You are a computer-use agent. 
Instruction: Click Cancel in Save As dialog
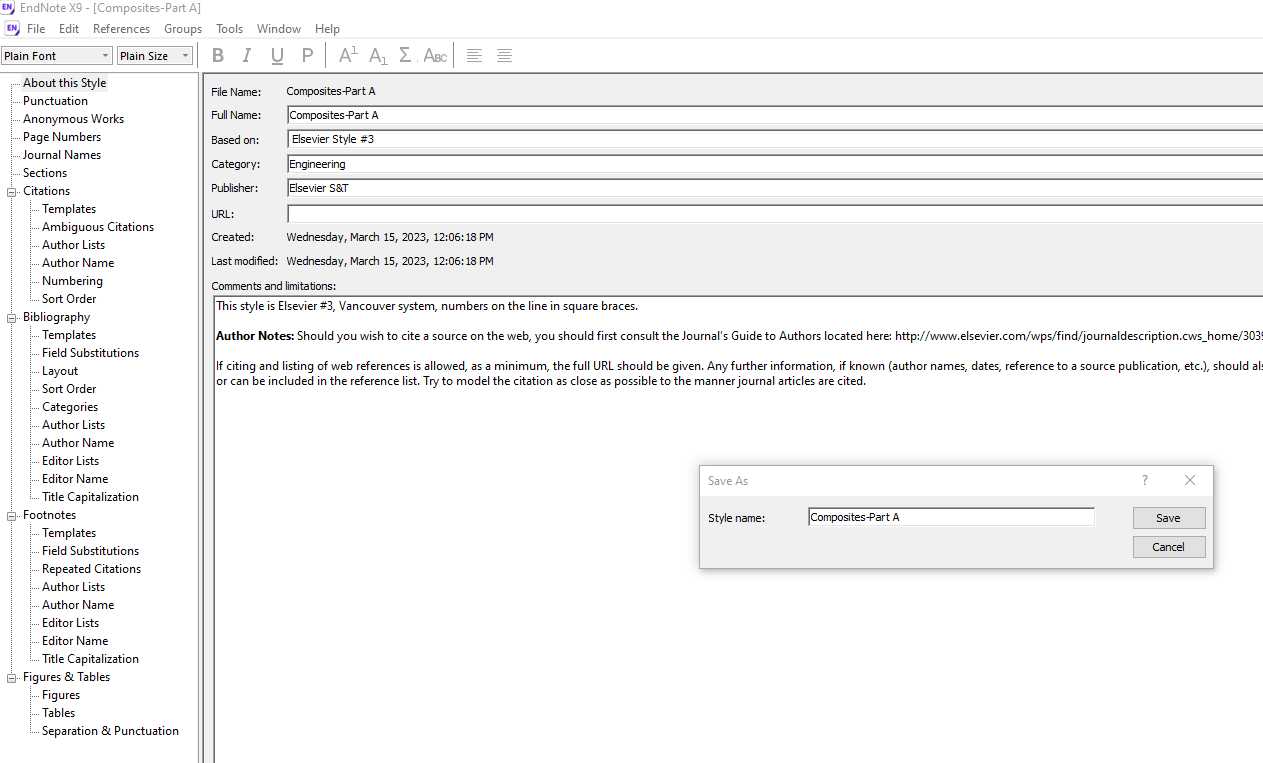click(x=1169, y=547)
